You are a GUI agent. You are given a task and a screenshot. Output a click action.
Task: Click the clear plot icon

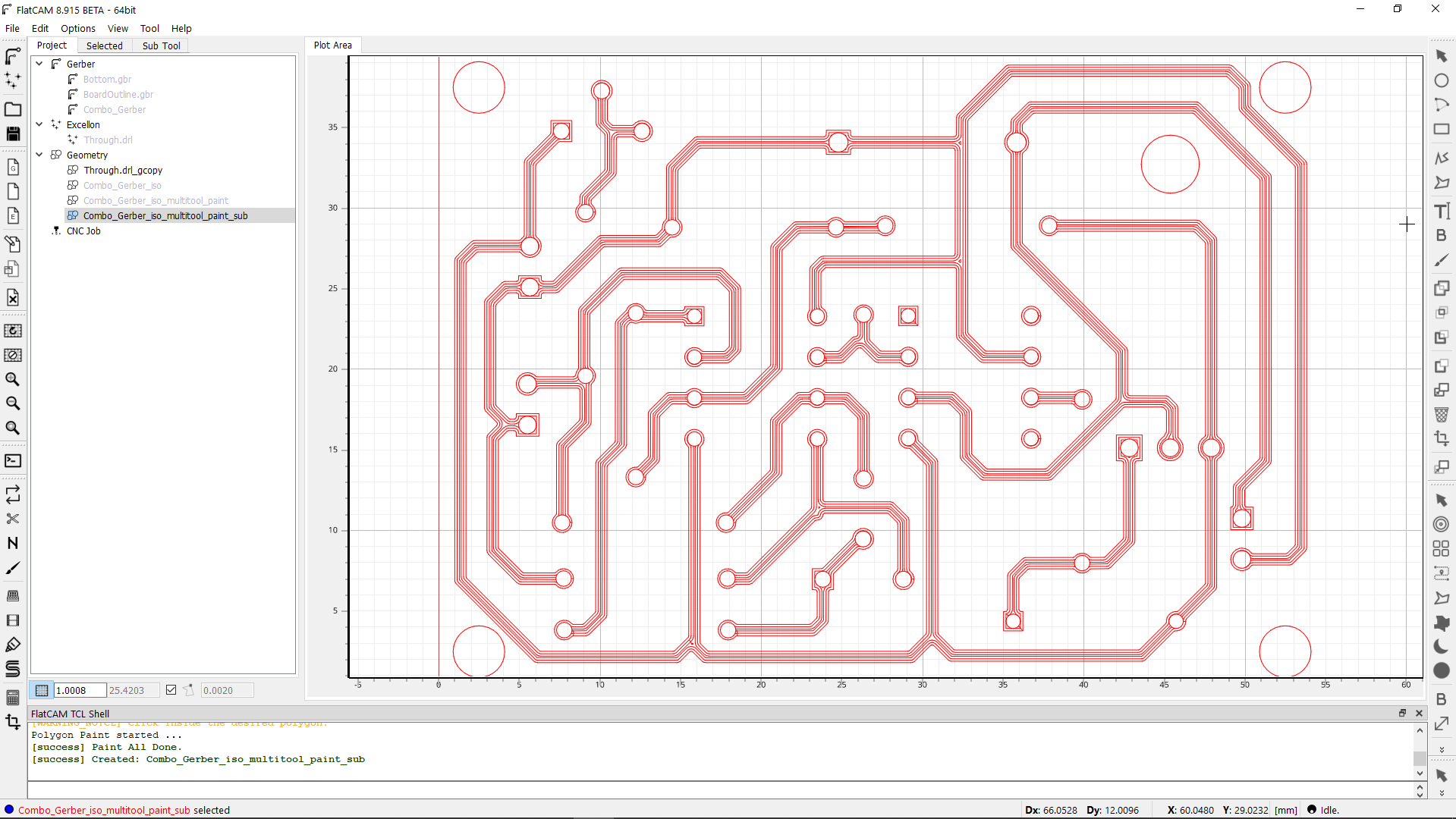(13, 355)
